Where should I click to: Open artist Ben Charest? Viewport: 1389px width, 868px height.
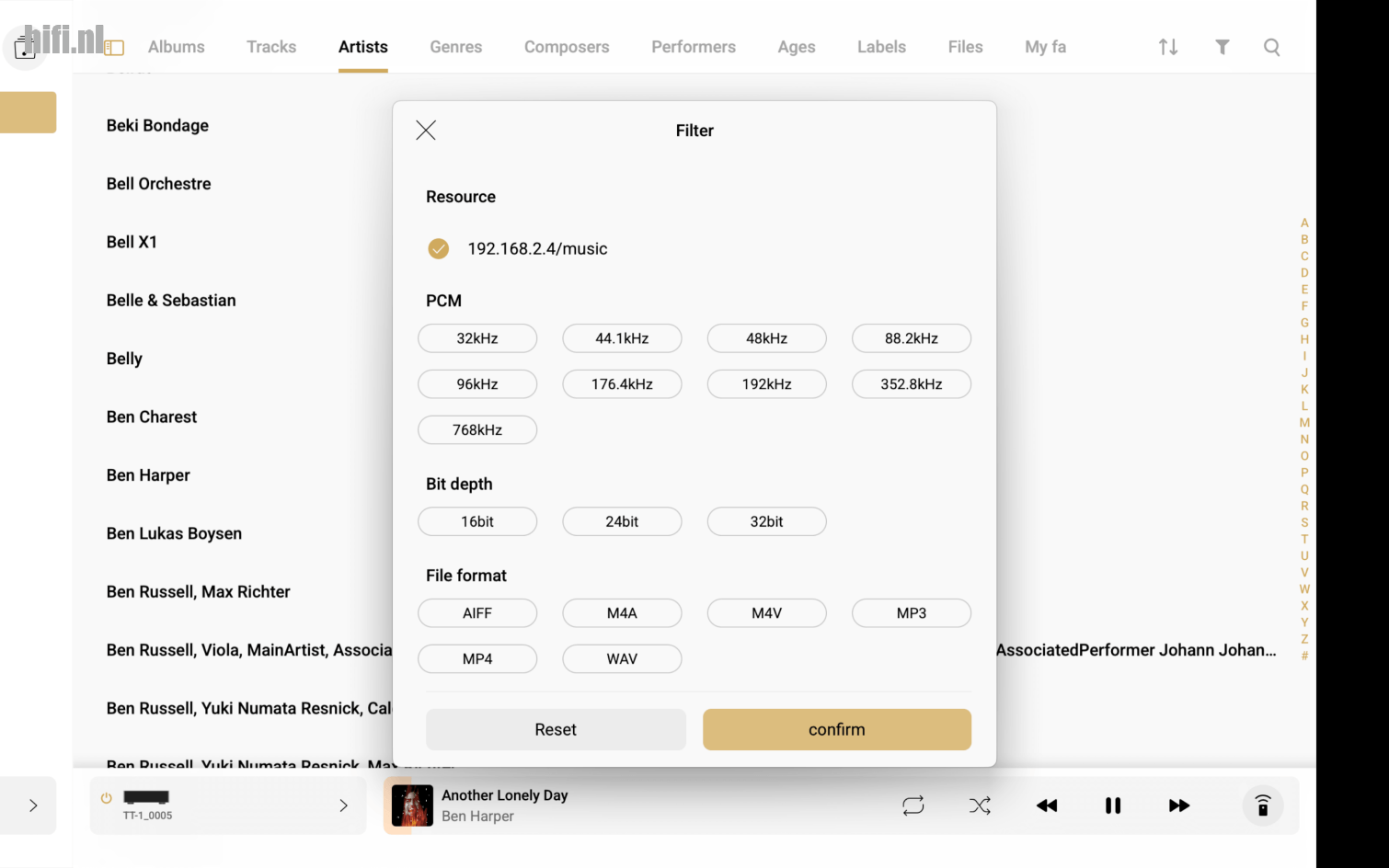pos(152,417)
